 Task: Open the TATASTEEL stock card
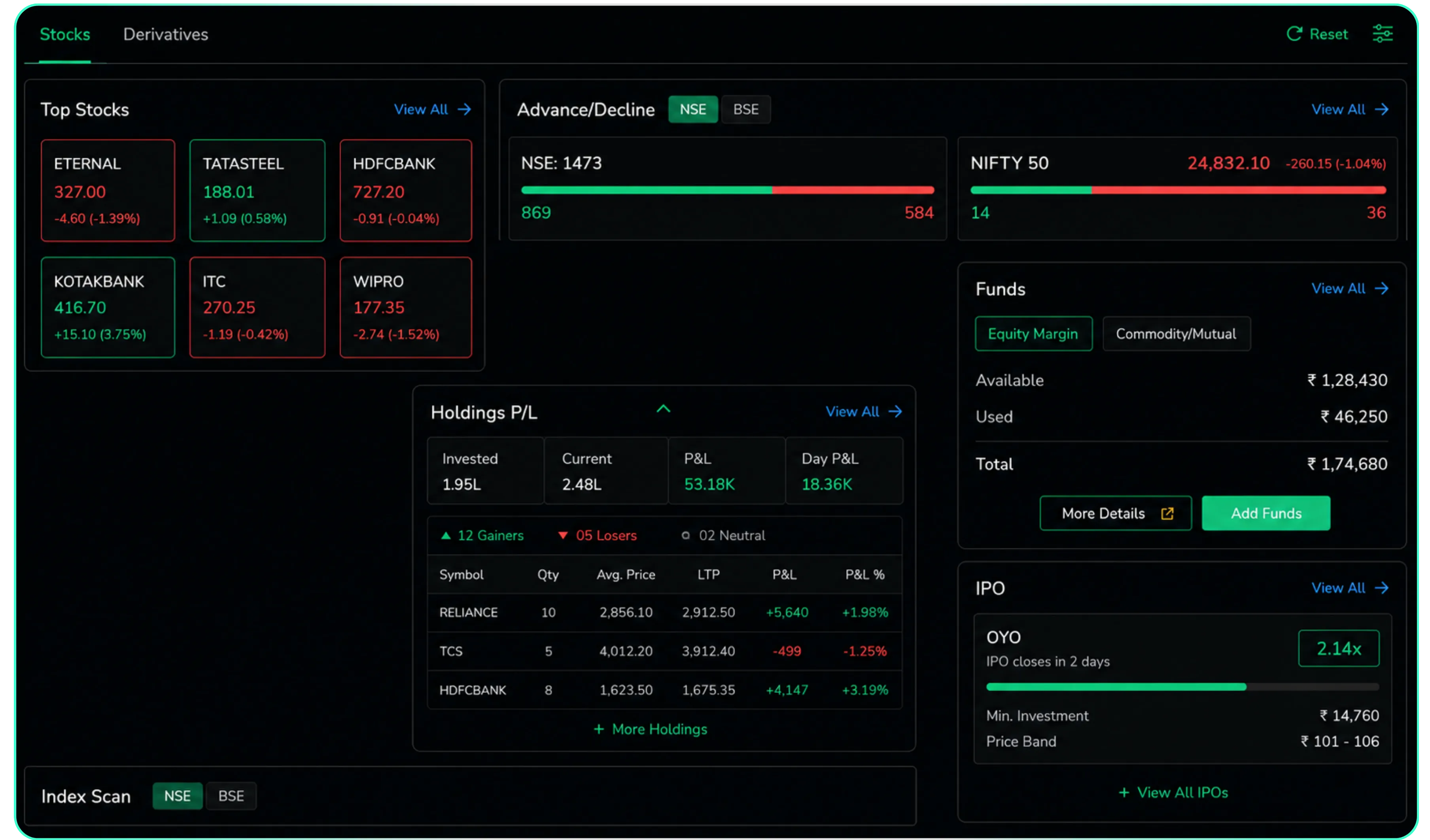257,191
